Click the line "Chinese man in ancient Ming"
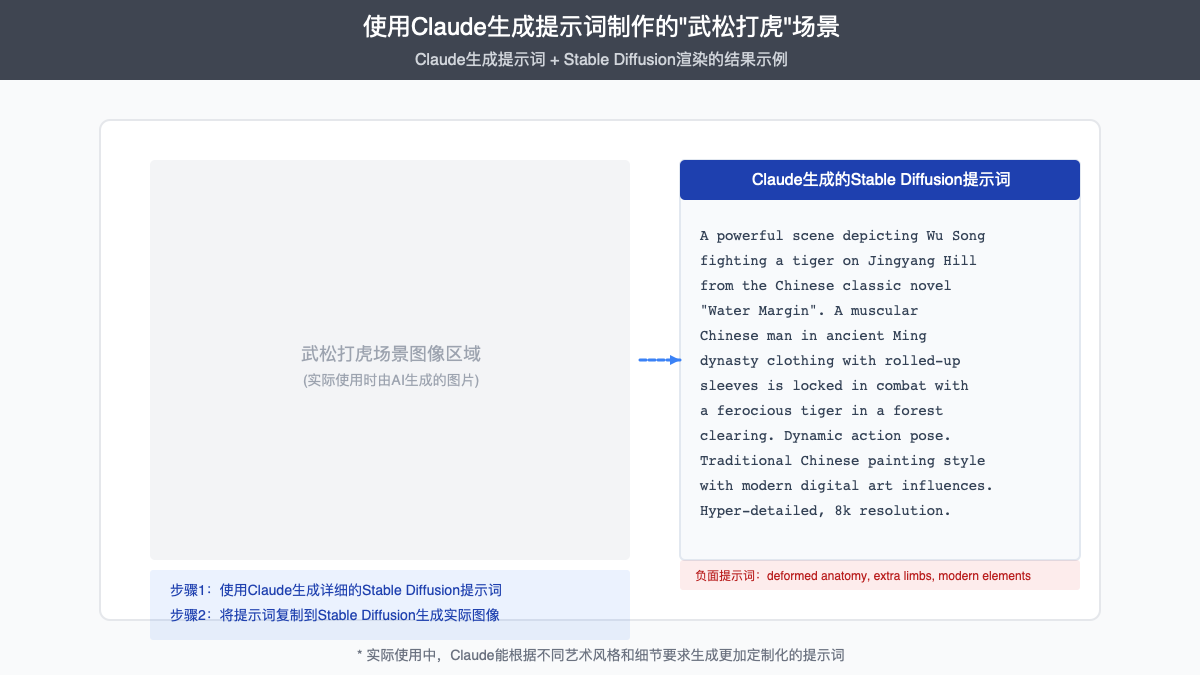Screen dimensions: 1200x675 [x=813, y=336]
